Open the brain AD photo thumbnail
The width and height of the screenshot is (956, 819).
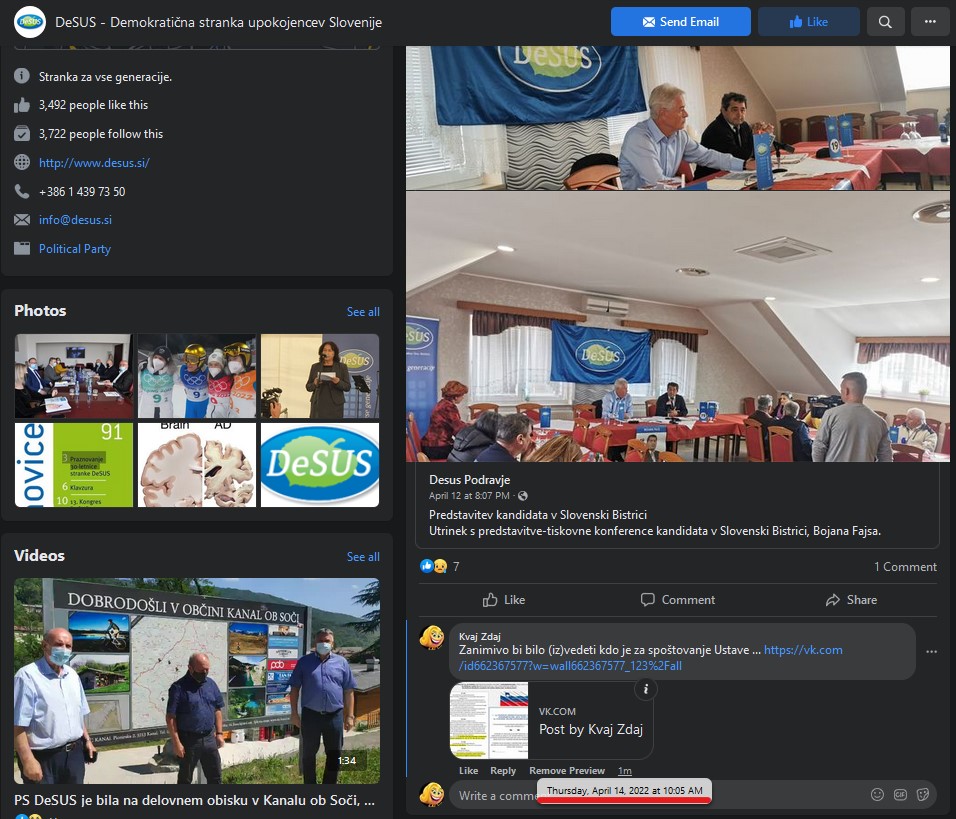coord(196,465)
